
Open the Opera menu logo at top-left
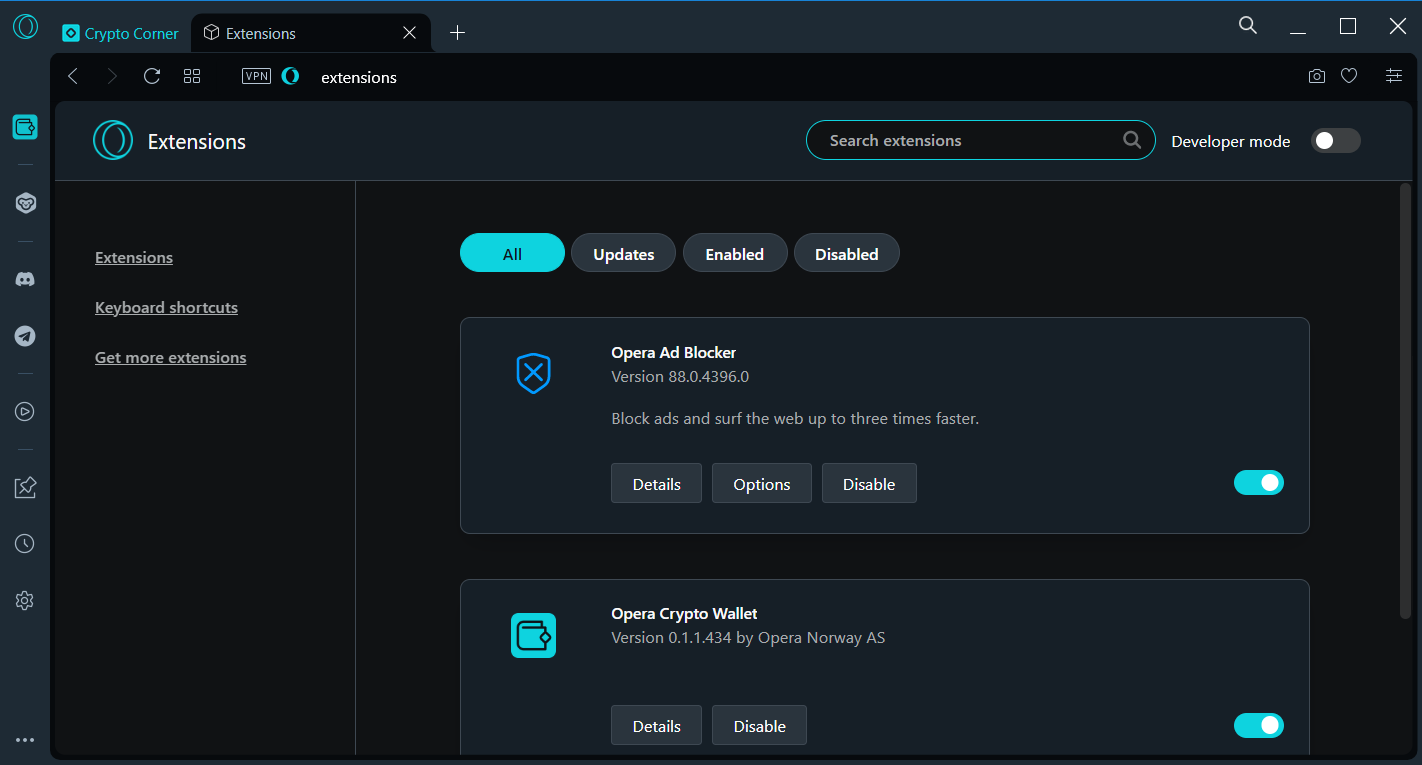pyautogui.click(x=25, y=27)
